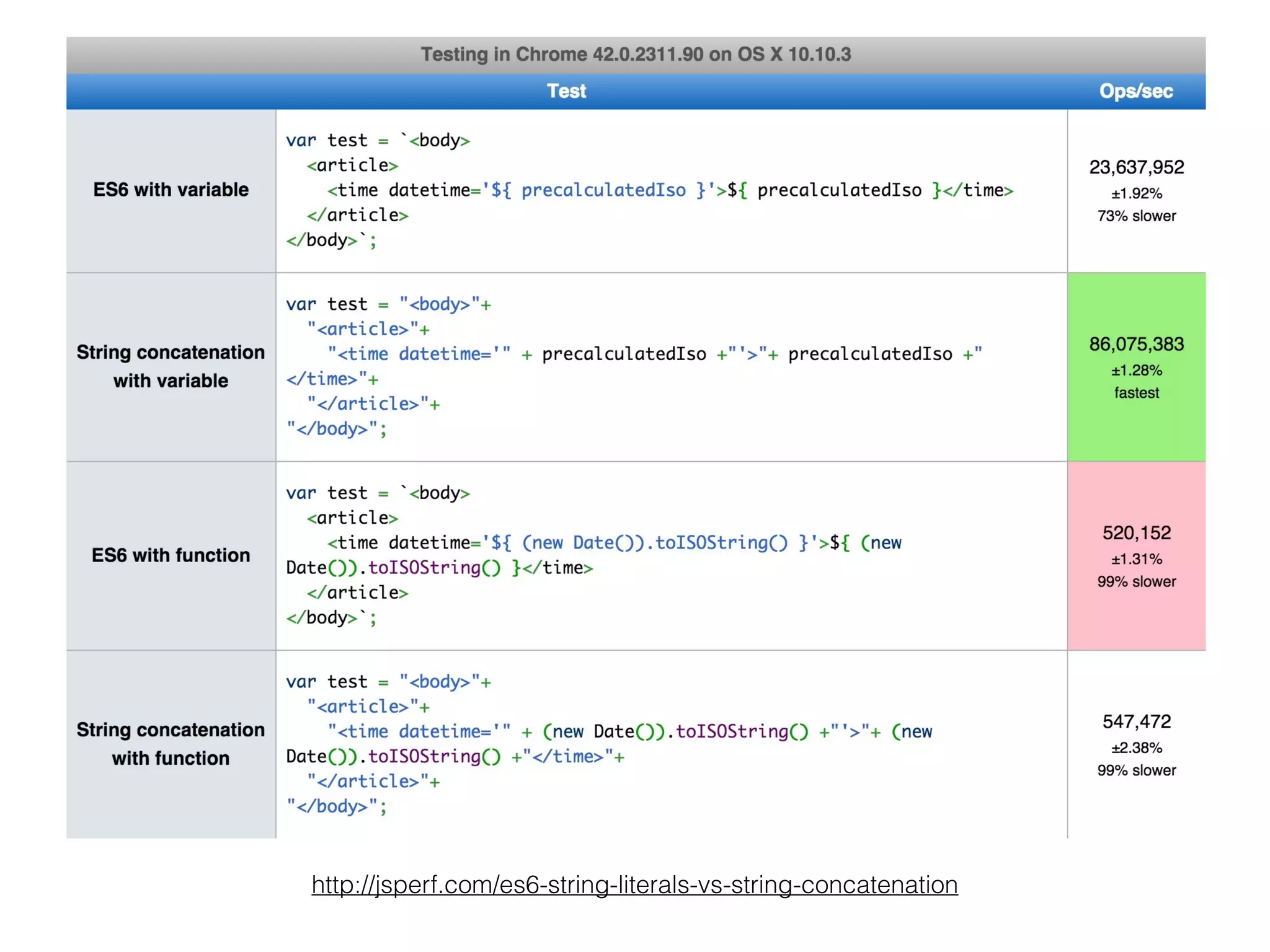Open the jsperf.com string literals link
The image size is (1270, 952).
click(x=634, y=884)
